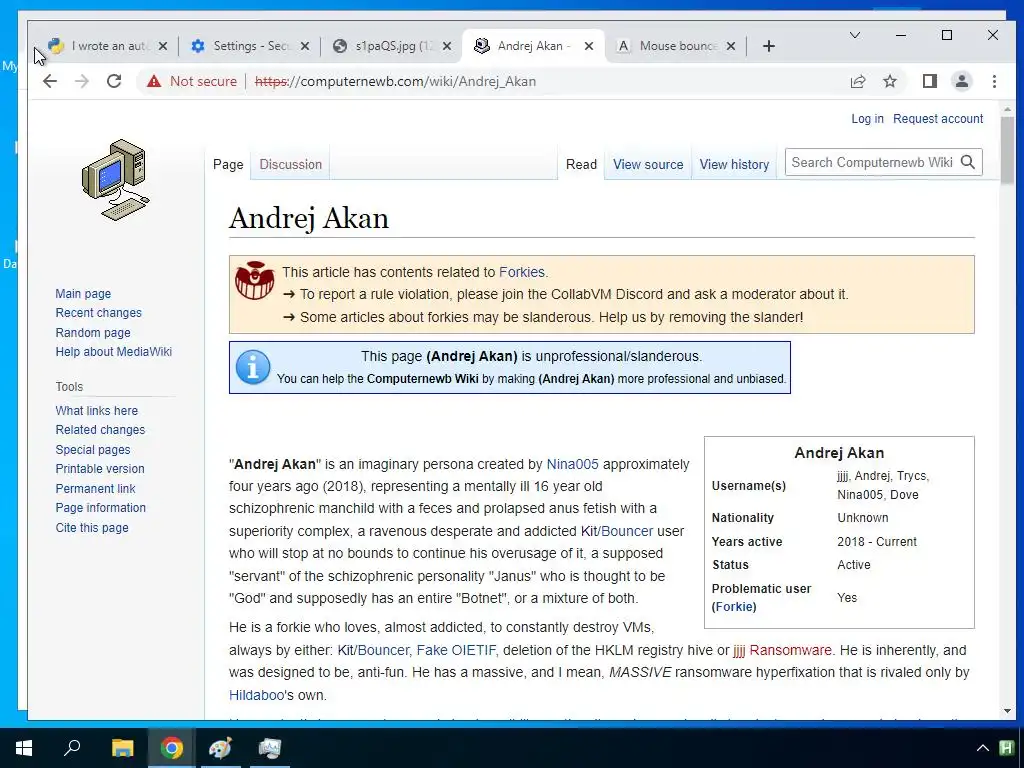Go back to the previous page
Screen dimensions: 1024x768
(50, 81)
